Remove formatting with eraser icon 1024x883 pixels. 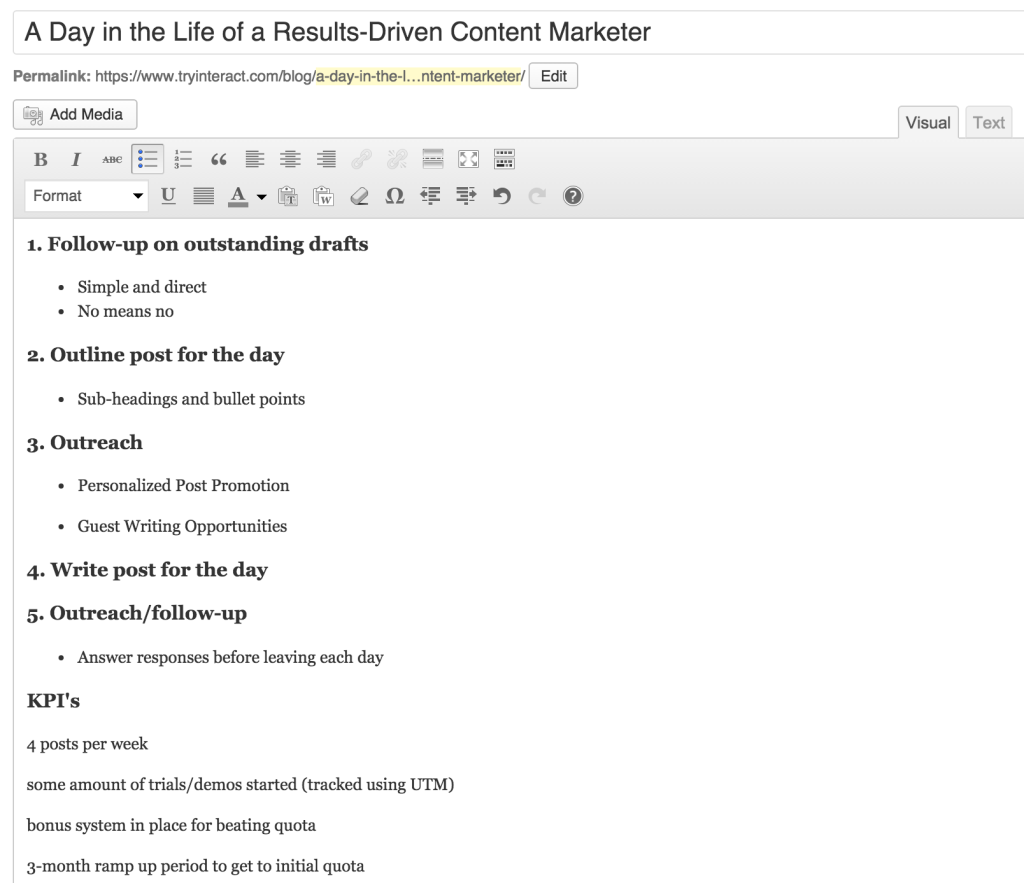point(359,196)
